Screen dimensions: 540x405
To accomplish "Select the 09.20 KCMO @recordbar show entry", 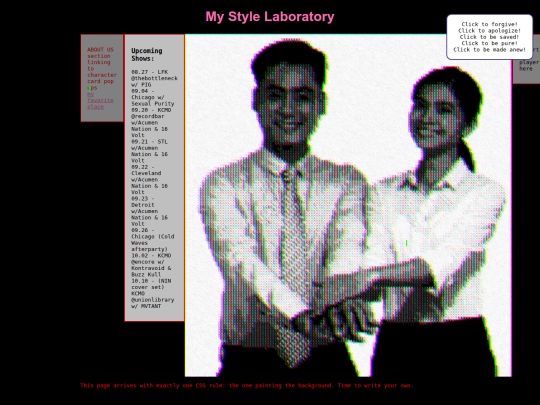I will click(x=151, y=123).
